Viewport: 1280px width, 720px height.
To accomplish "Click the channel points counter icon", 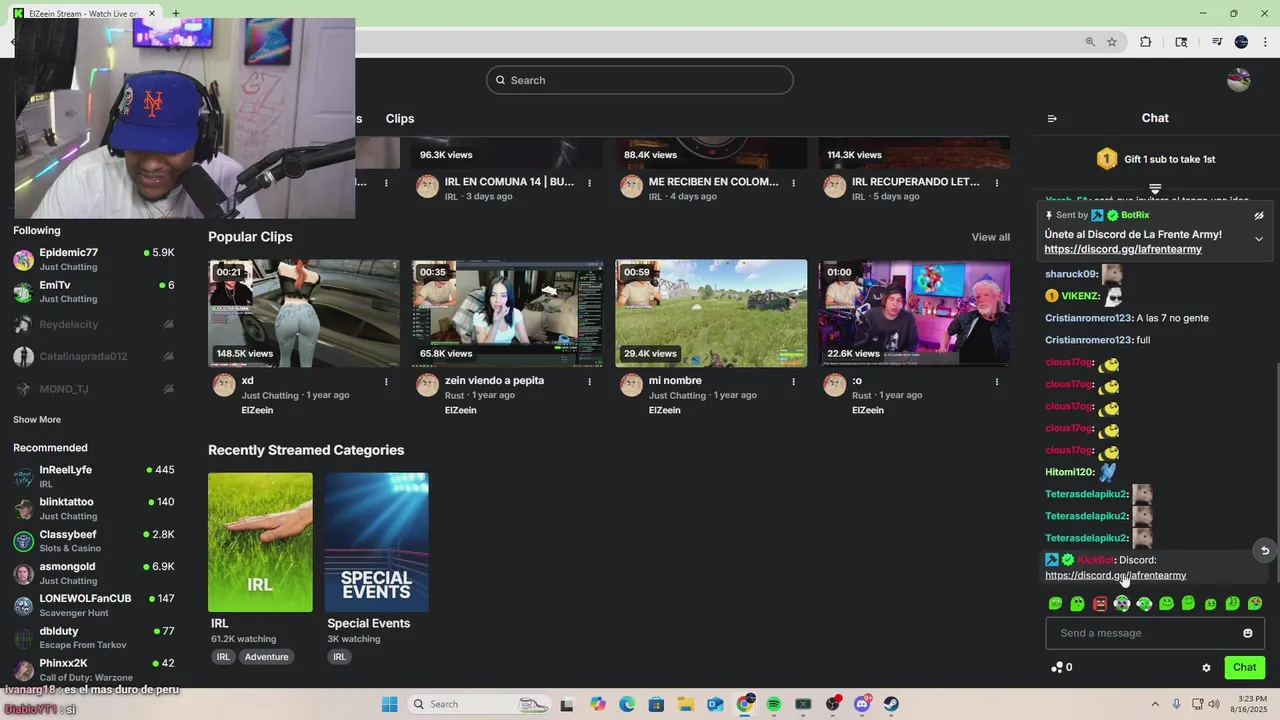I will point(1057,667).
